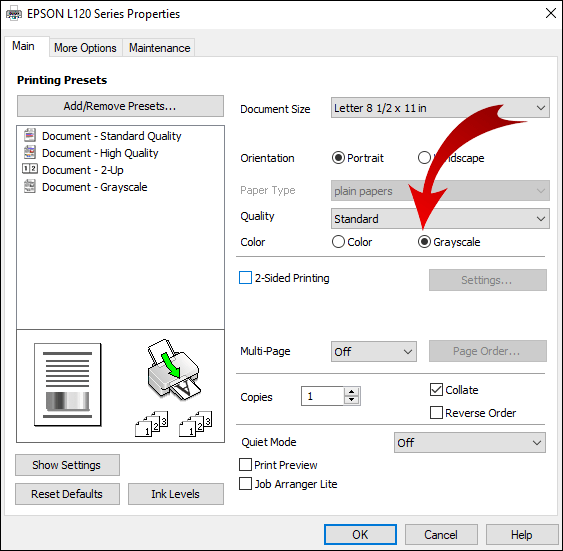Open the Quiet Mode dropdown
563x551 pixels.
click(470, 443)
